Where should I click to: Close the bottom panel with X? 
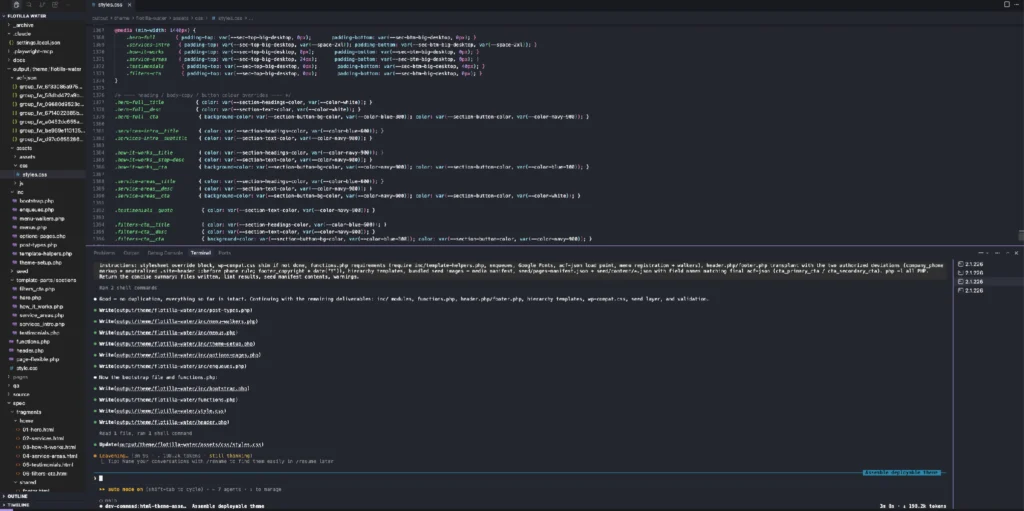pos(1016,252)
